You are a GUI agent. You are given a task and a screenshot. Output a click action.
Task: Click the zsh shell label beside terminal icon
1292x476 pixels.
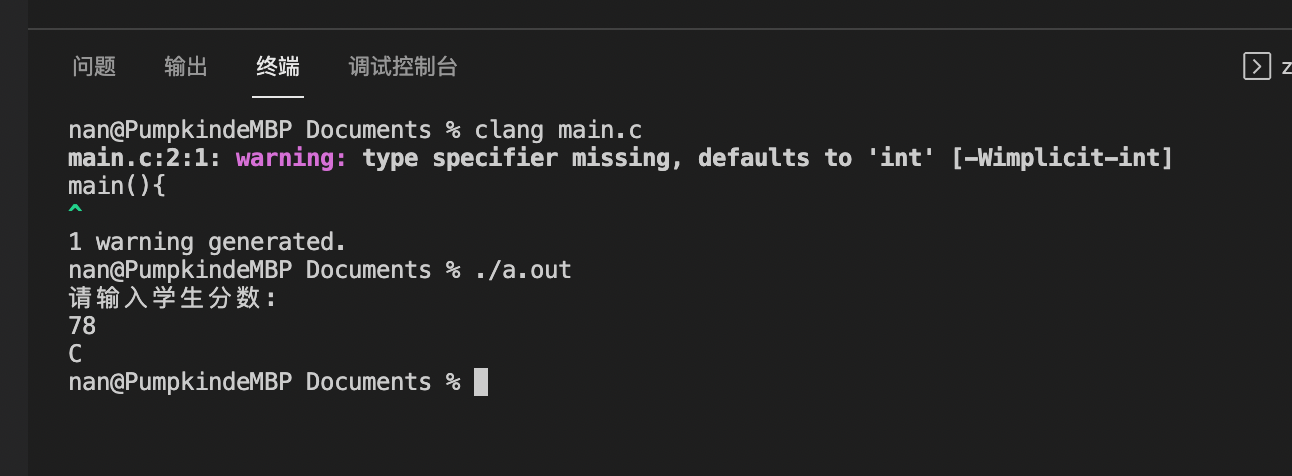point(1286,67)
